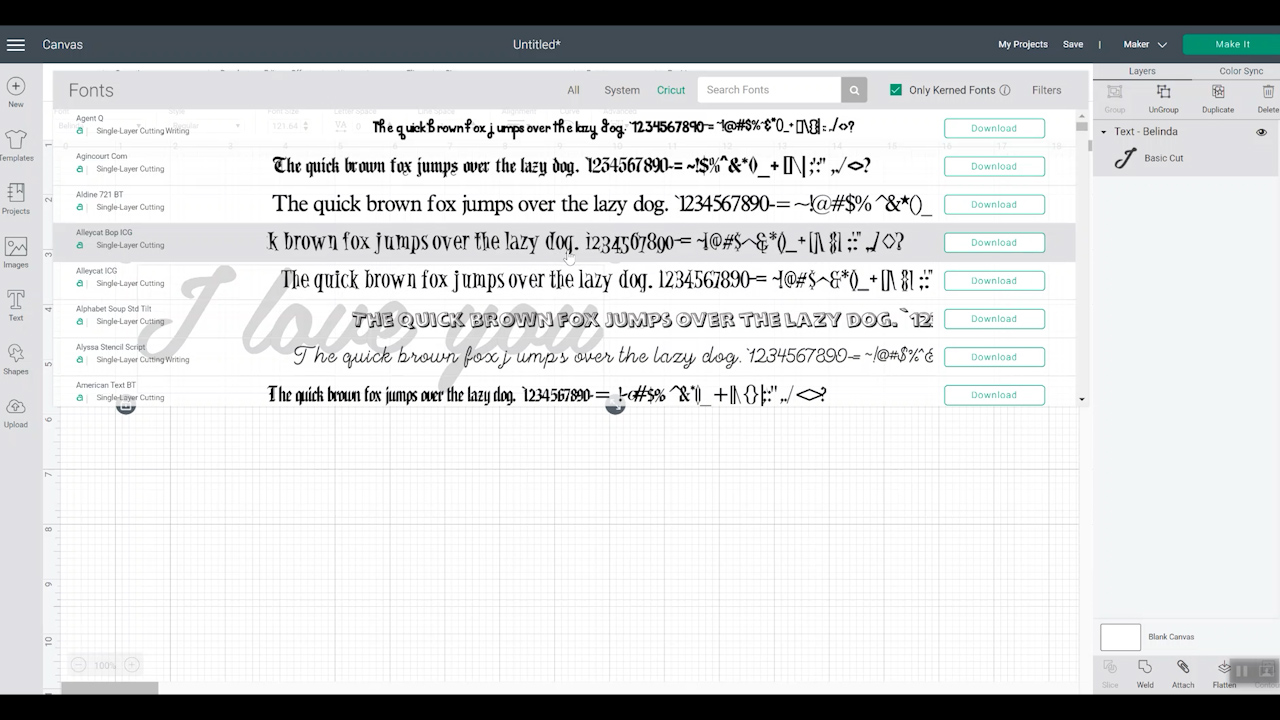The image size is (1280, 720).
Task: Open the font Filters dropdown
Action: 1046,90
